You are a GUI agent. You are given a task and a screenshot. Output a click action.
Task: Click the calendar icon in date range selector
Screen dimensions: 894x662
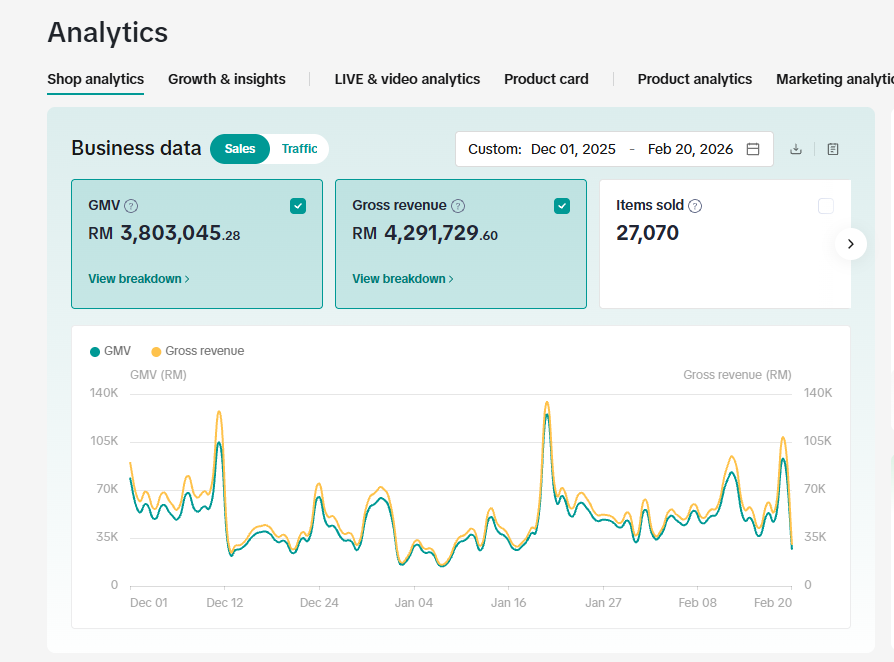pos(752,148)
